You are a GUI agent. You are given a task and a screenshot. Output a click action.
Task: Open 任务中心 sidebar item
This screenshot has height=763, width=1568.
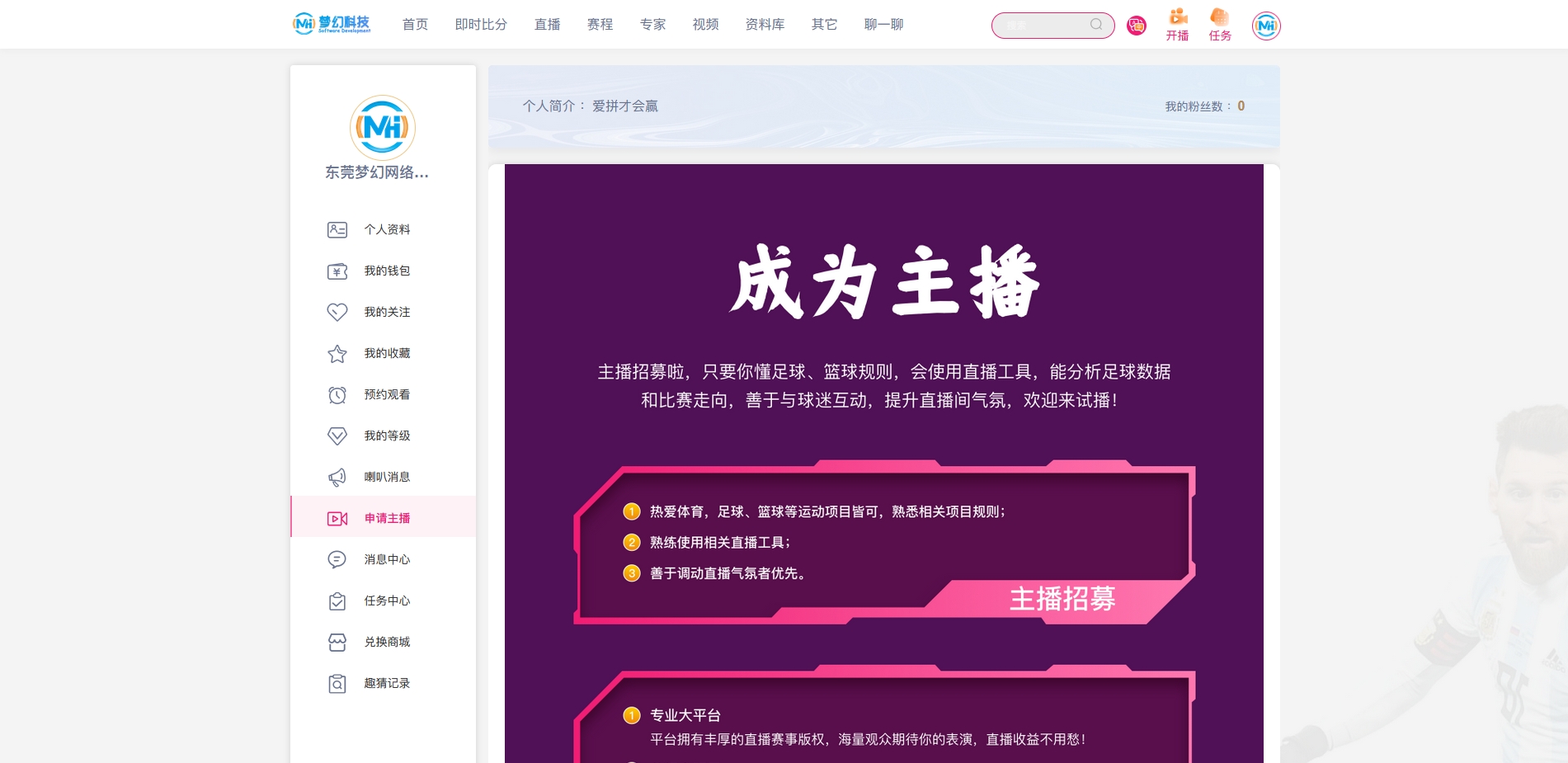[383, 601]
